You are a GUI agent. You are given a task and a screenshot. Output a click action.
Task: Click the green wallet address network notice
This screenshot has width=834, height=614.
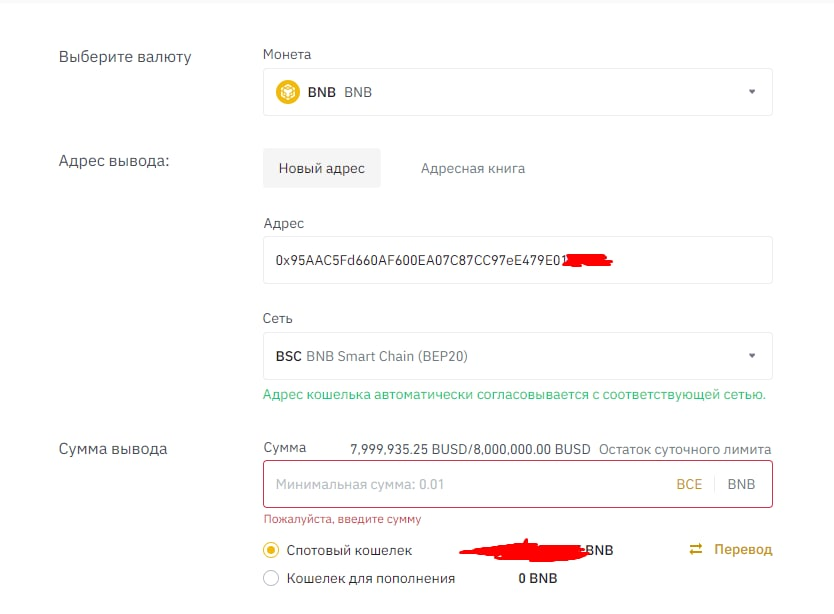coord(514,395)
